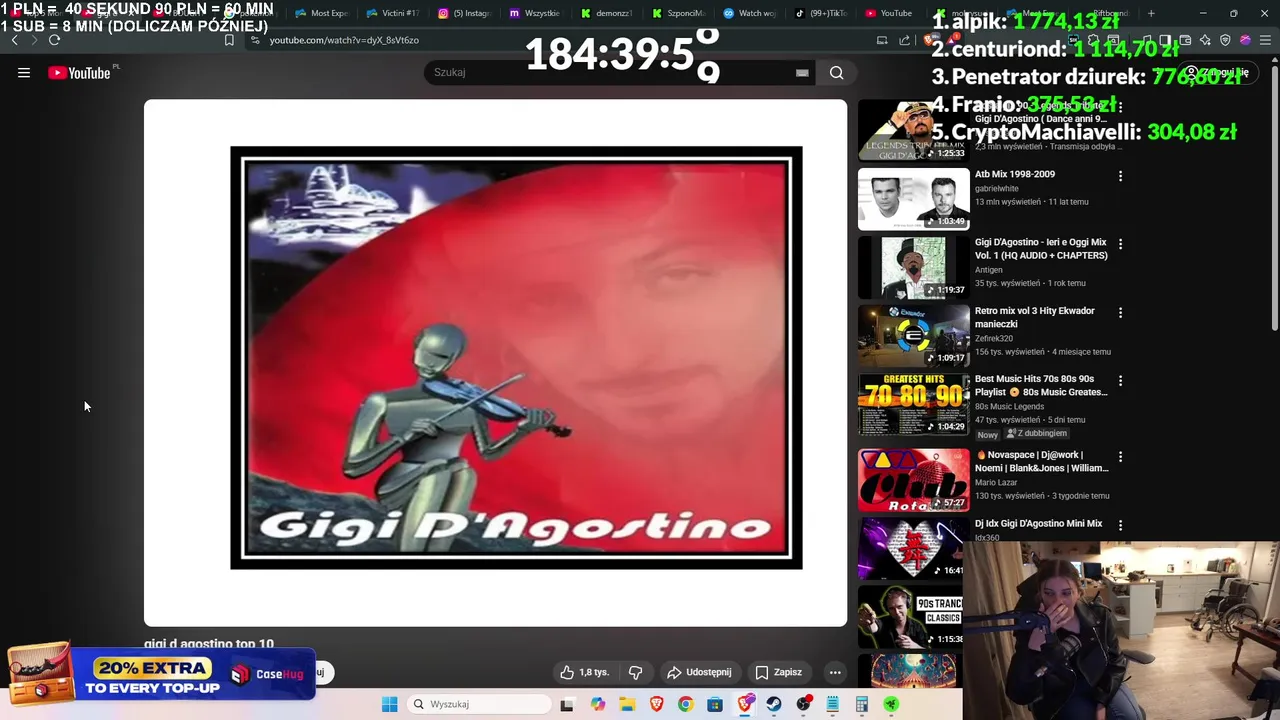Viewport: 1280px width, 720px height.
Task: Open Calculator from the taskbar
Action: click(861, 704)
